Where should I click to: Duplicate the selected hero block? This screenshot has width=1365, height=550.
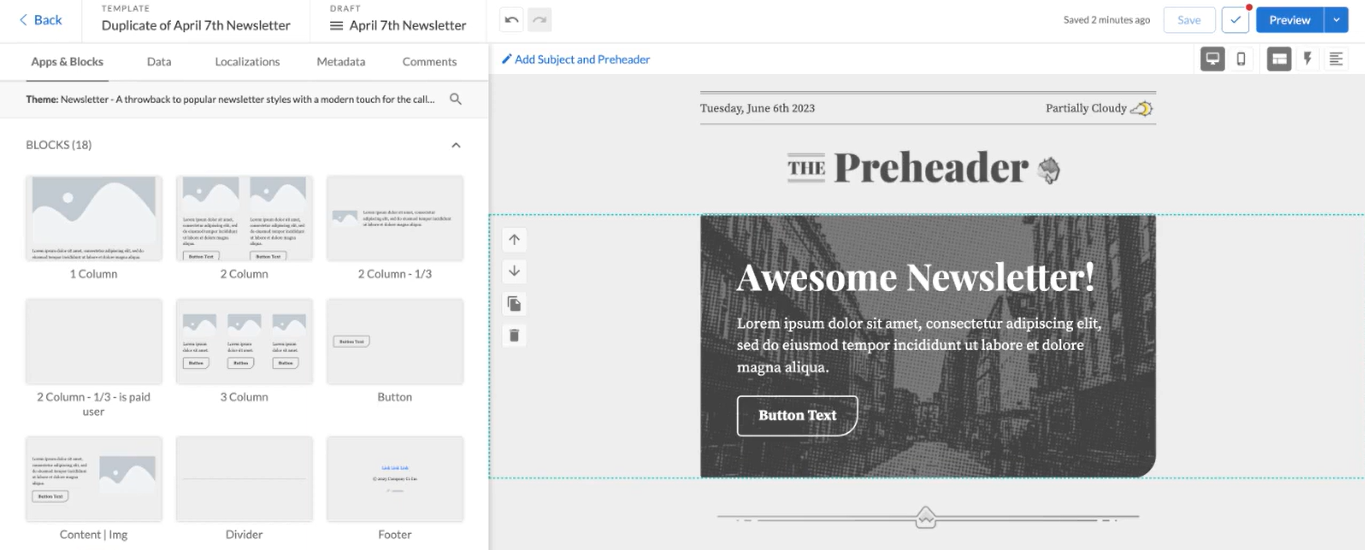point(514,303)
